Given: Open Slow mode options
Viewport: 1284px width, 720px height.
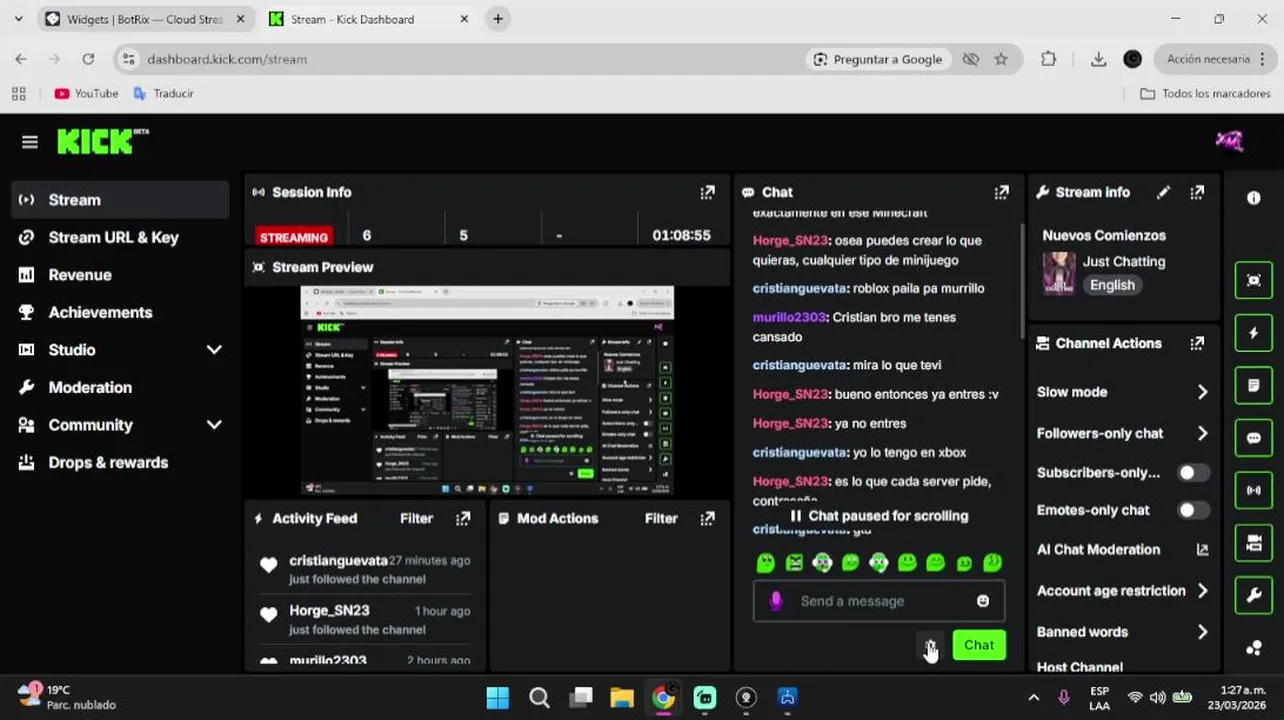Looking at the screenshot, I should click(x=1123, y=392).
